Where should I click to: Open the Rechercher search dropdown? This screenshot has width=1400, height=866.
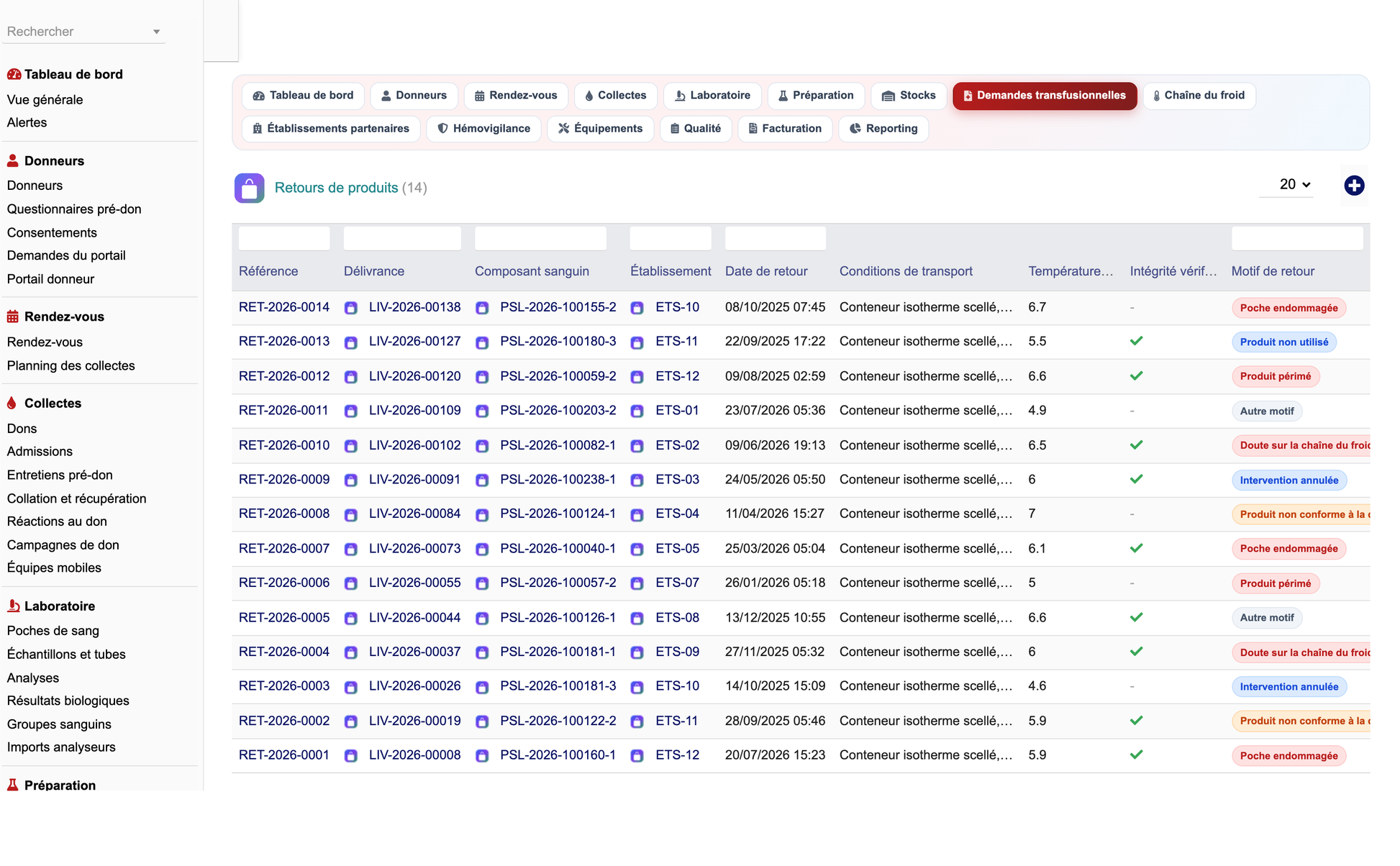pos(84,32)
